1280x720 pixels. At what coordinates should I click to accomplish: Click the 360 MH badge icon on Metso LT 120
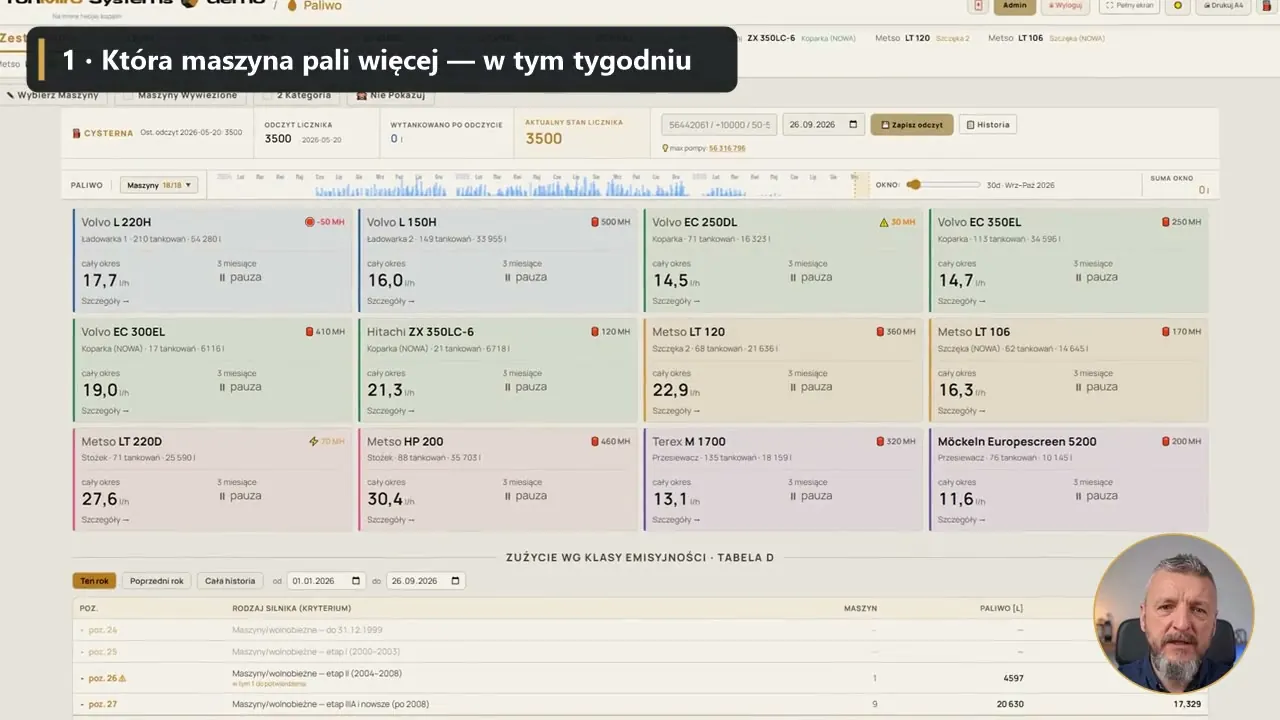881,331
